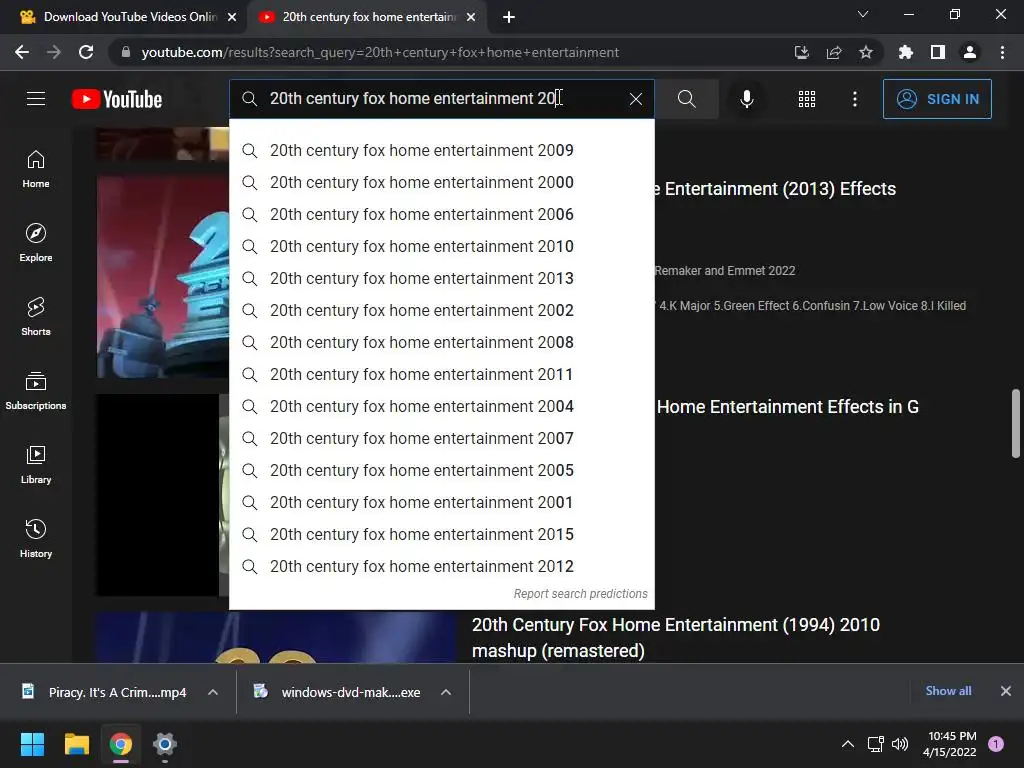Open Chrome extensions puzzle icon
1024x768 pixels.
pyautogui.click(x=906, y=52)
